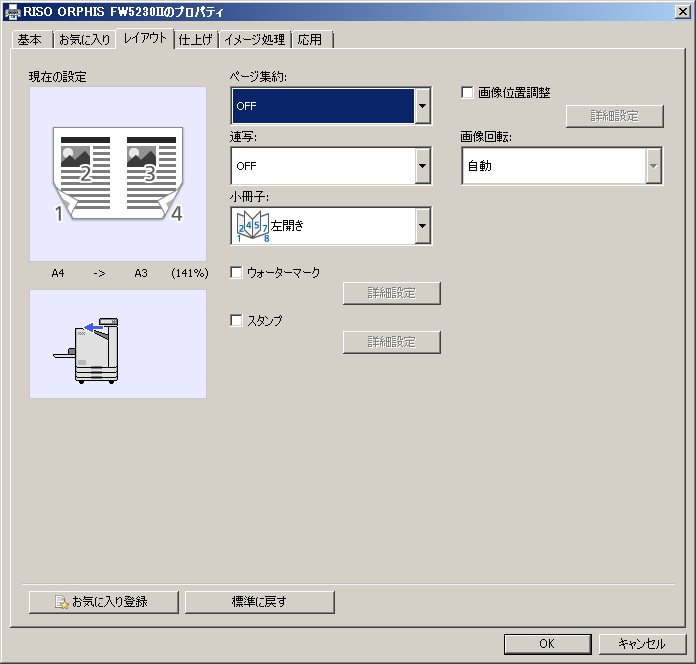Click the printer icon in title bar
696x664 pixels.
[x=12, y=12]
